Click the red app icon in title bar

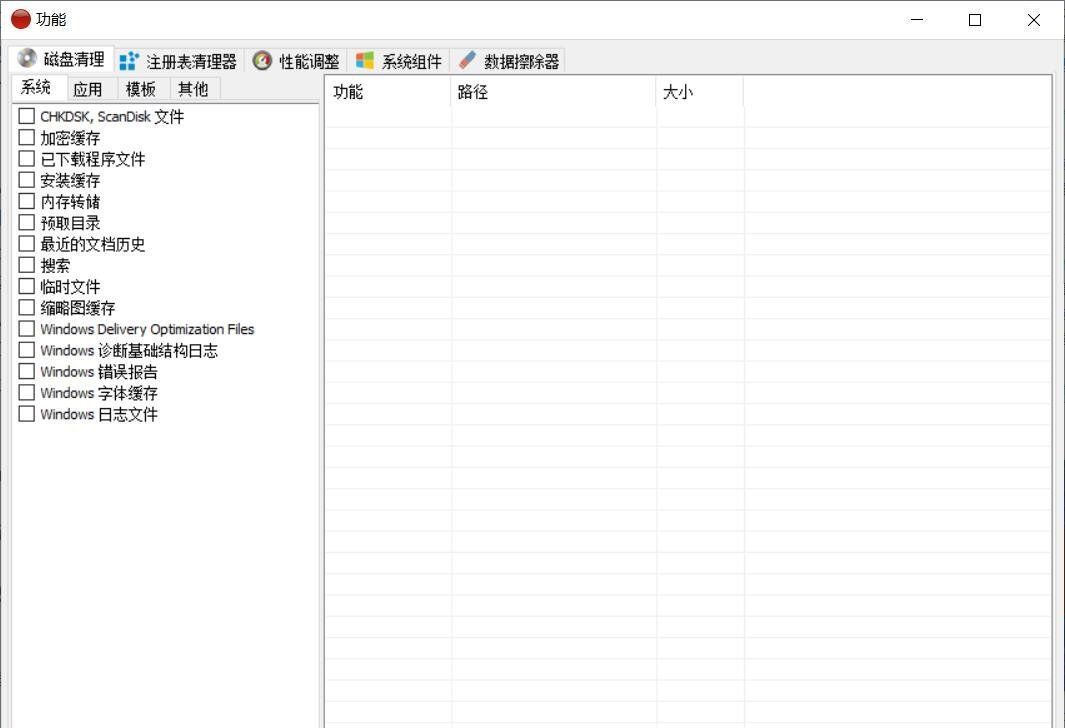21,19
